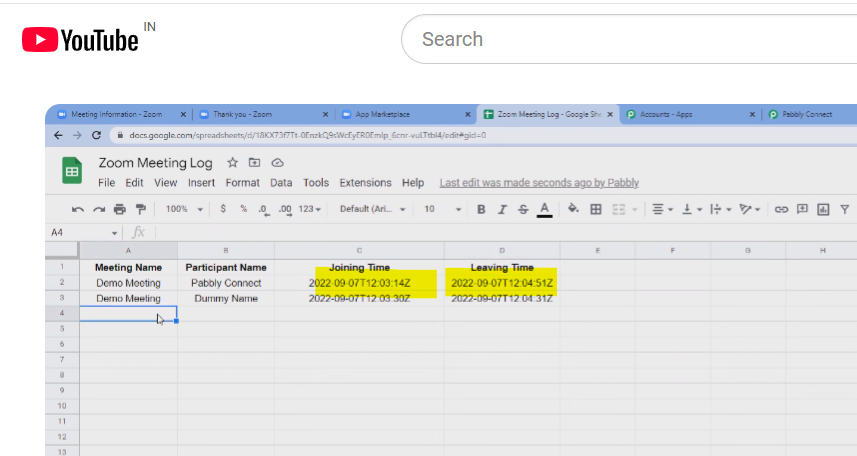Open the File menu
857x456 pixels.
(107, 183)
